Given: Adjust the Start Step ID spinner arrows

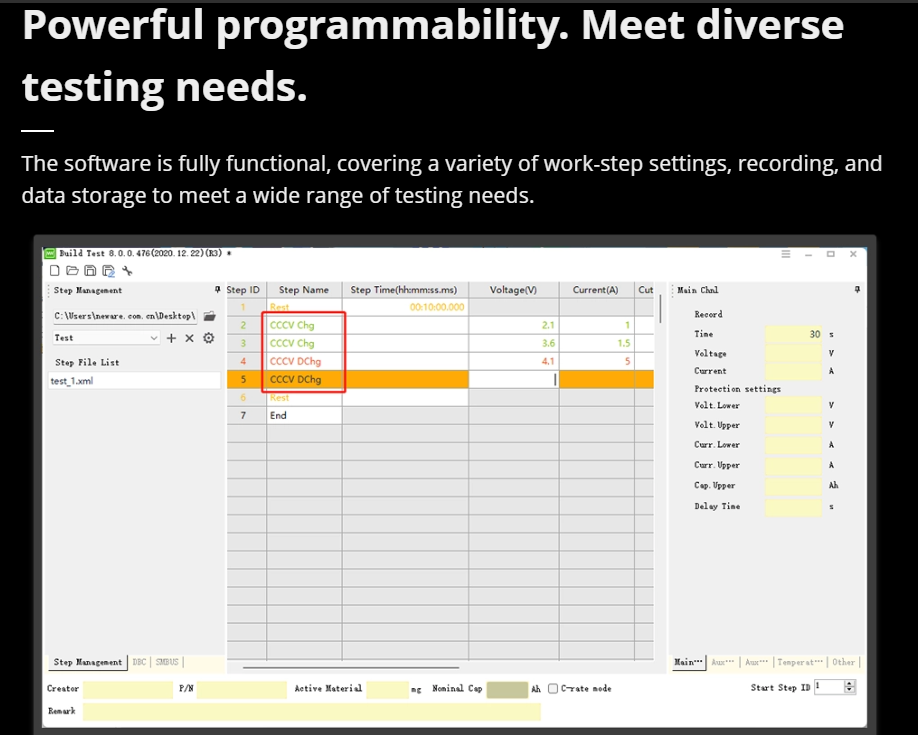Looking at the screenshot, I should tap(850, 687).
